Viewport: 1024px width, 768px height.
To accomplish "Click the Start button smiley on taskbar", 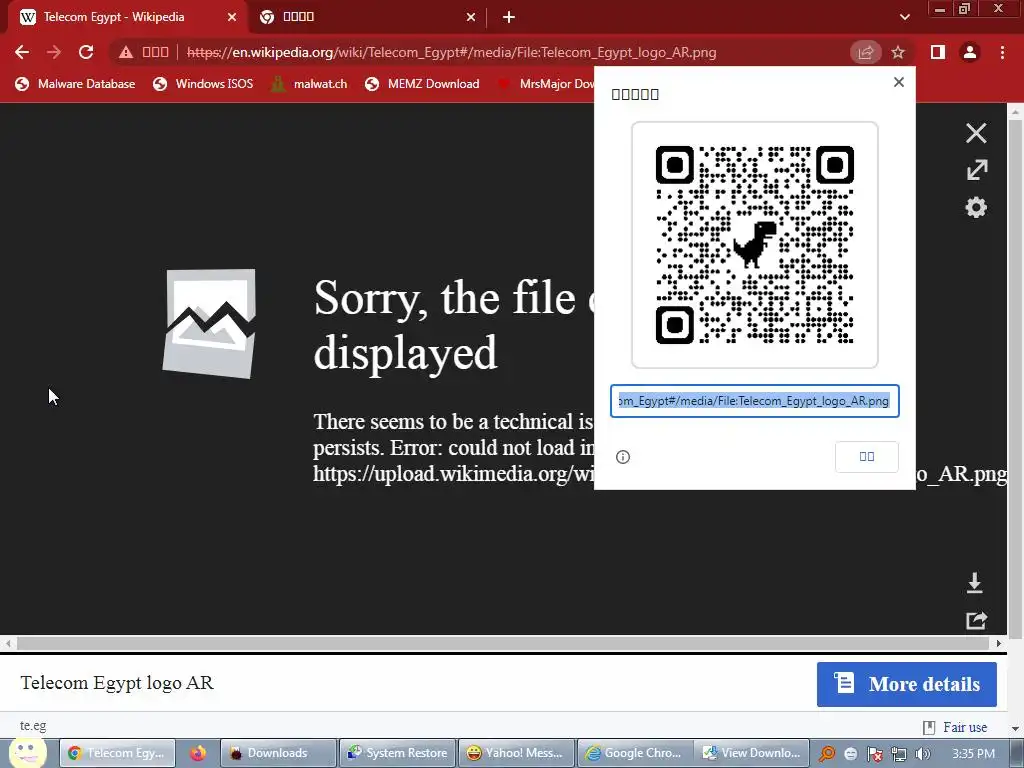I will point(27,752).
